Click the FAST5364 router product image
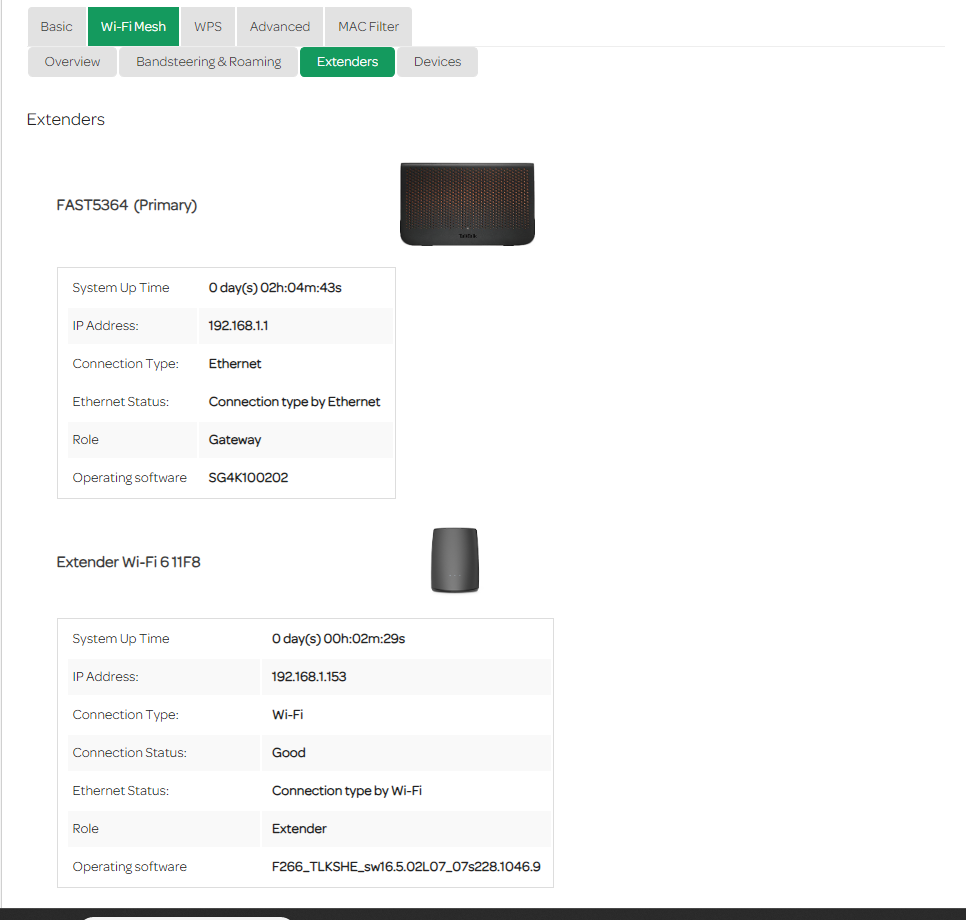 pos(466,202)
